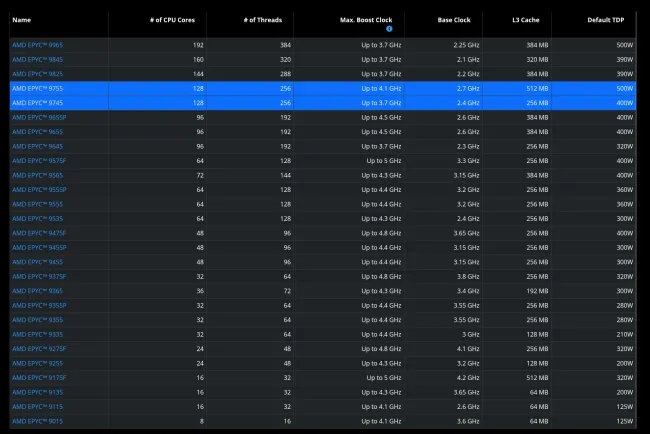
Task: Click the AMD EPYC 9365 link
Action: pyautogui.click(x=37, y=290)
